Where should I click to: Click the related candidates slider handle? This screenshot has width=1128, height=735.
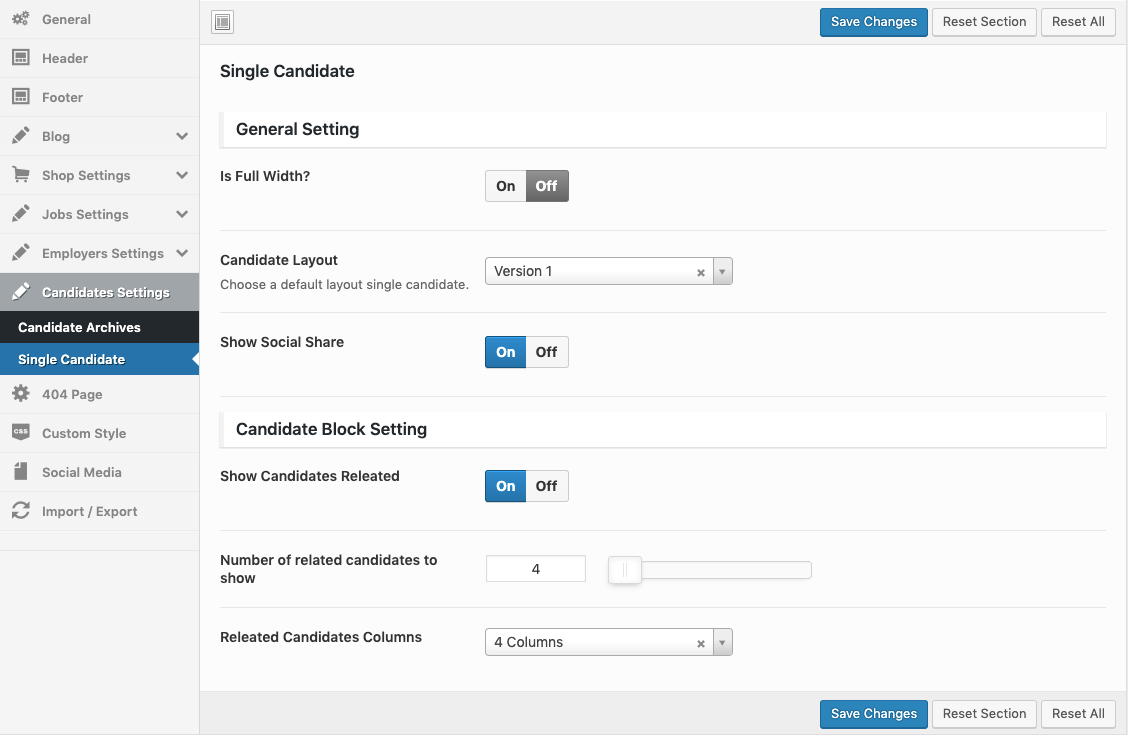pos(625,570)
